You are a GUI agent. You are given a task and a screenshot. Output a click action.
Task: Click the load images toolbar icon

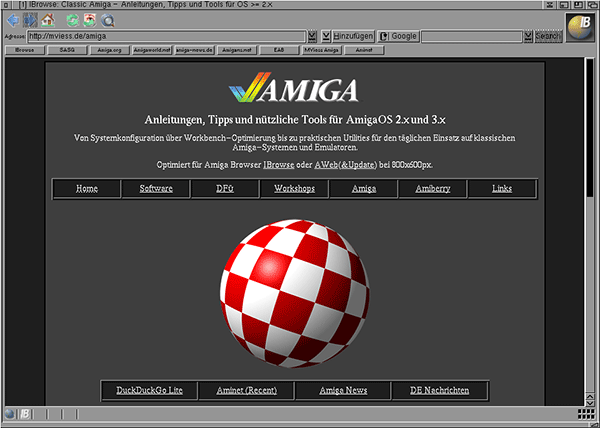tap(90, 20)
